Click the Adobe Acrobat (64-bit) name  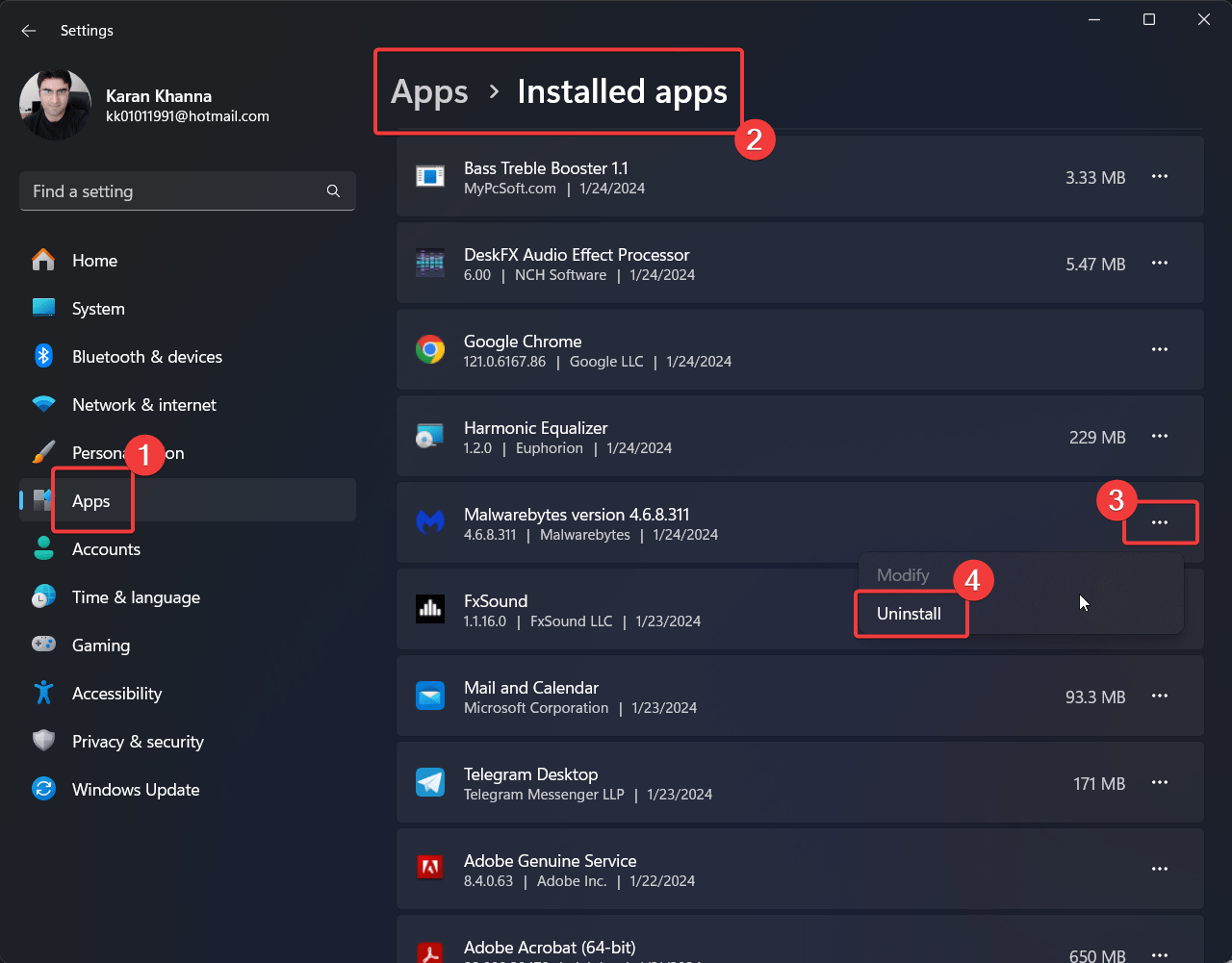point(550,948)
